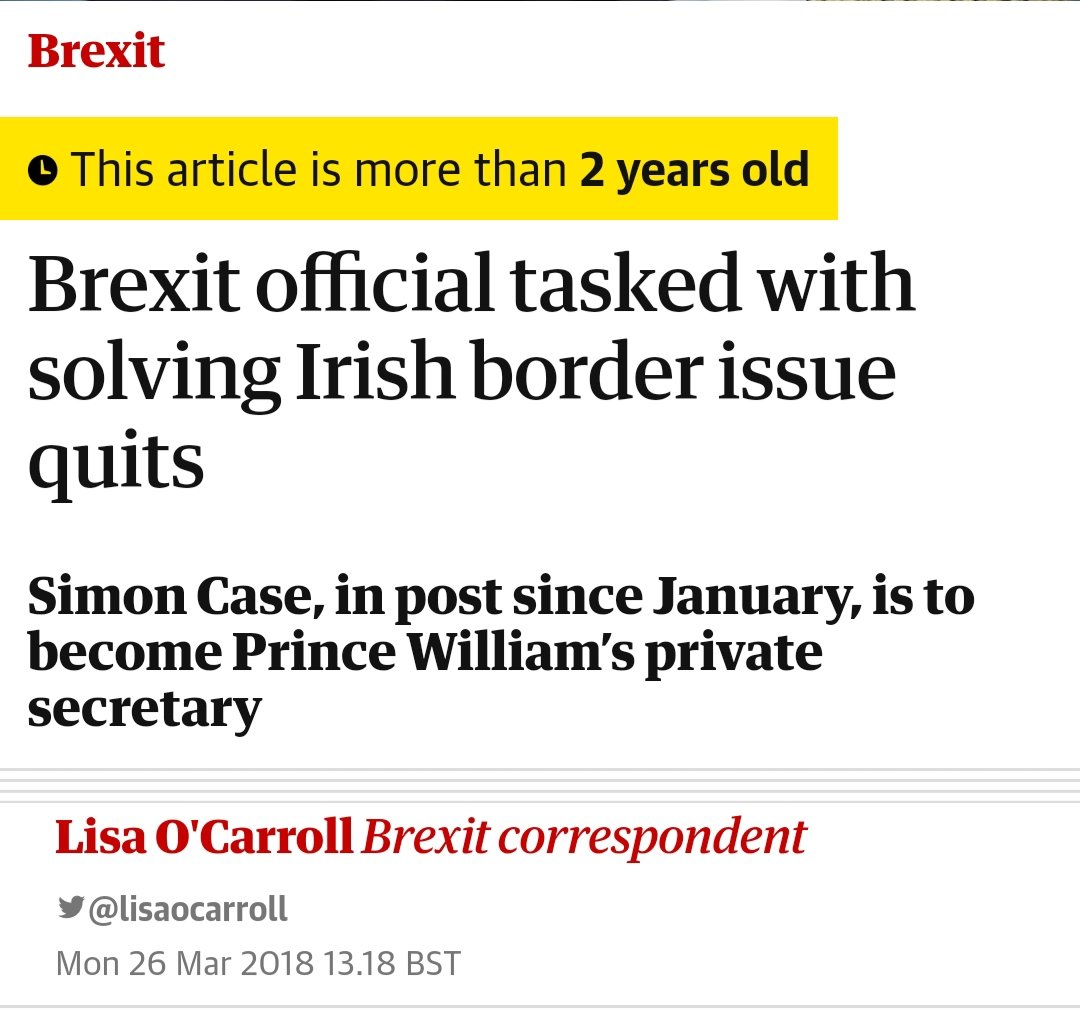This screenshot has width=1080, height=1013.
Task: Click the Twitter bird icon
Action: pyautogui.click(x=71, y=907)
